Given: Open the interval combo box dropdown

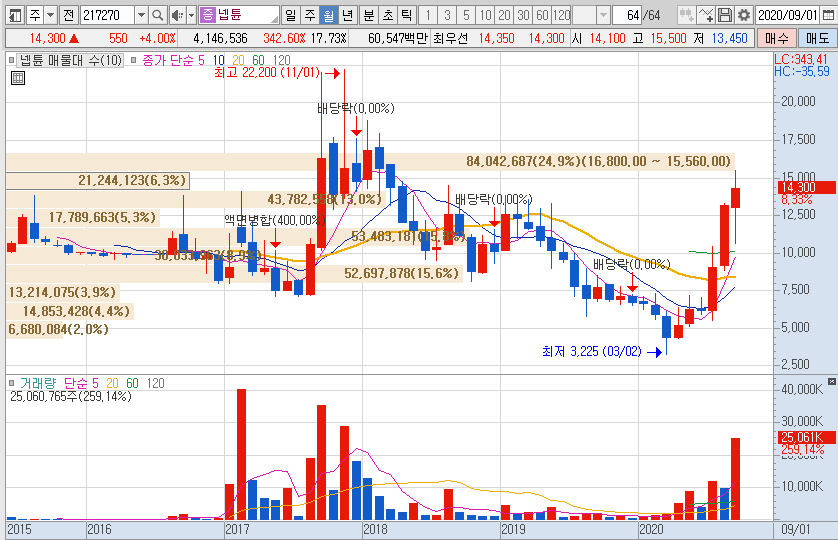Looking at the screenshot, I should point(603,15).
